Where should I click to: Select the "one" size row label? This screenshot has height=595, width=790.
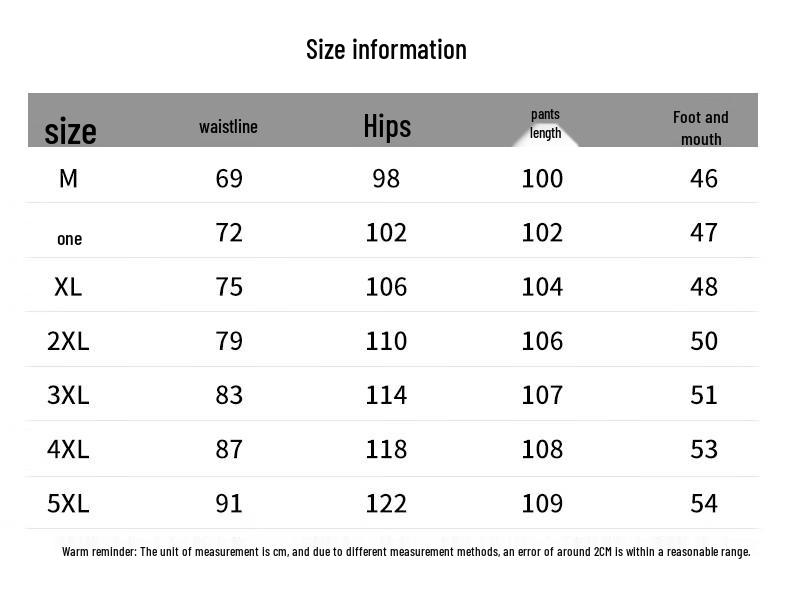tap(69, 238)
